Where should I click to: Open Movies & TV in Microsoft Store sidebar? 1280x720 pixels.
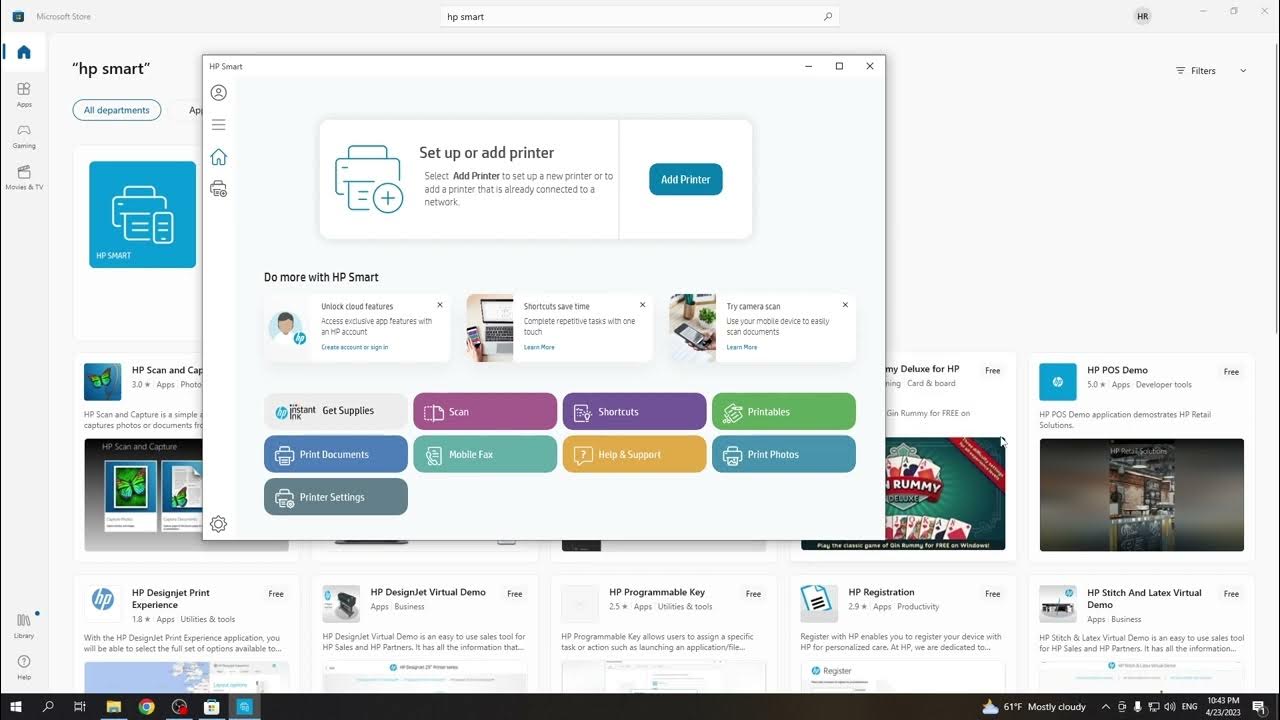(x=24, y=178)
